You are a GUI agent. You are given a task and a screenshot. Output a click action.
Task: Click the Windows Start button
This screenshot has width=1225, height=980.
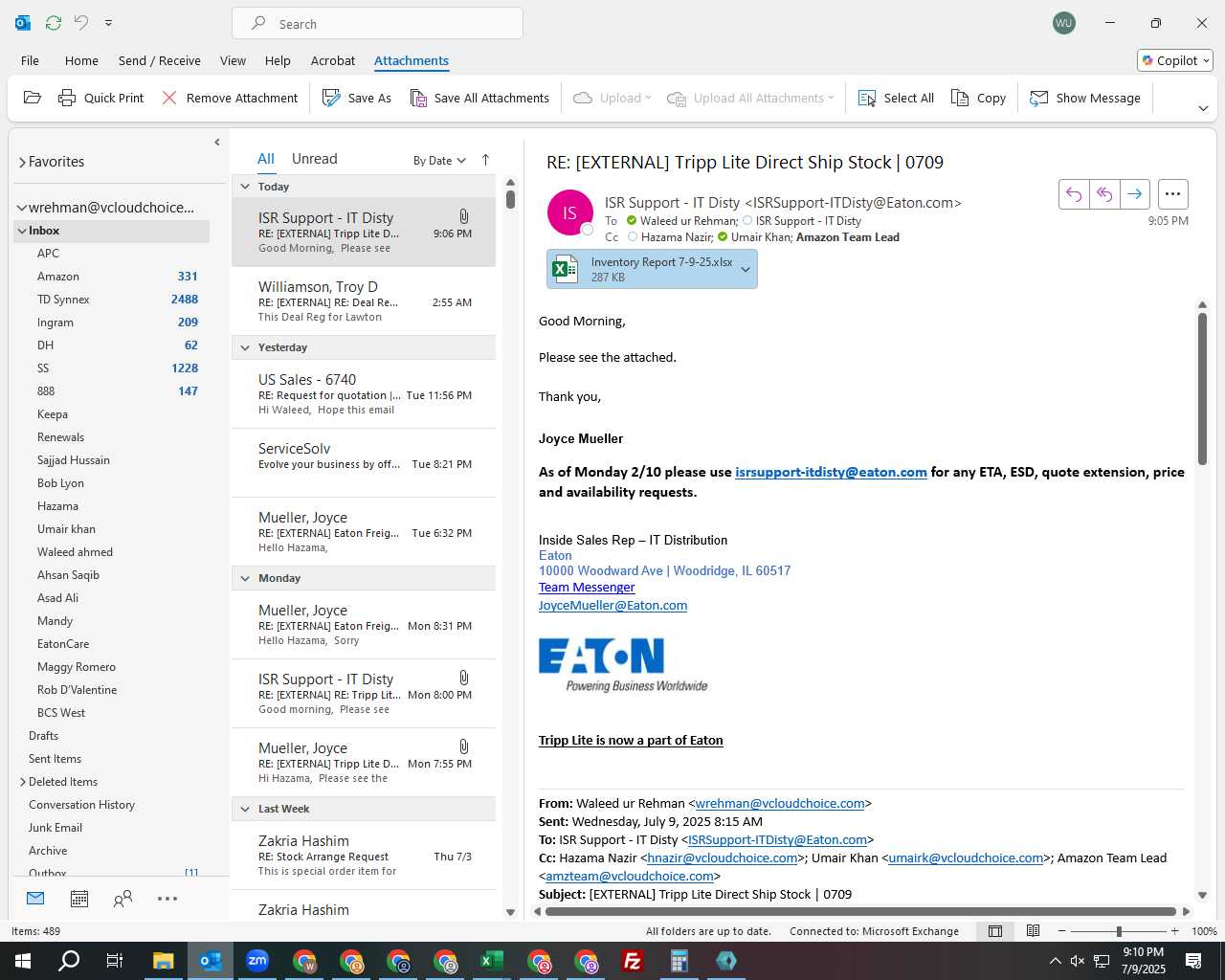point(23,961)
